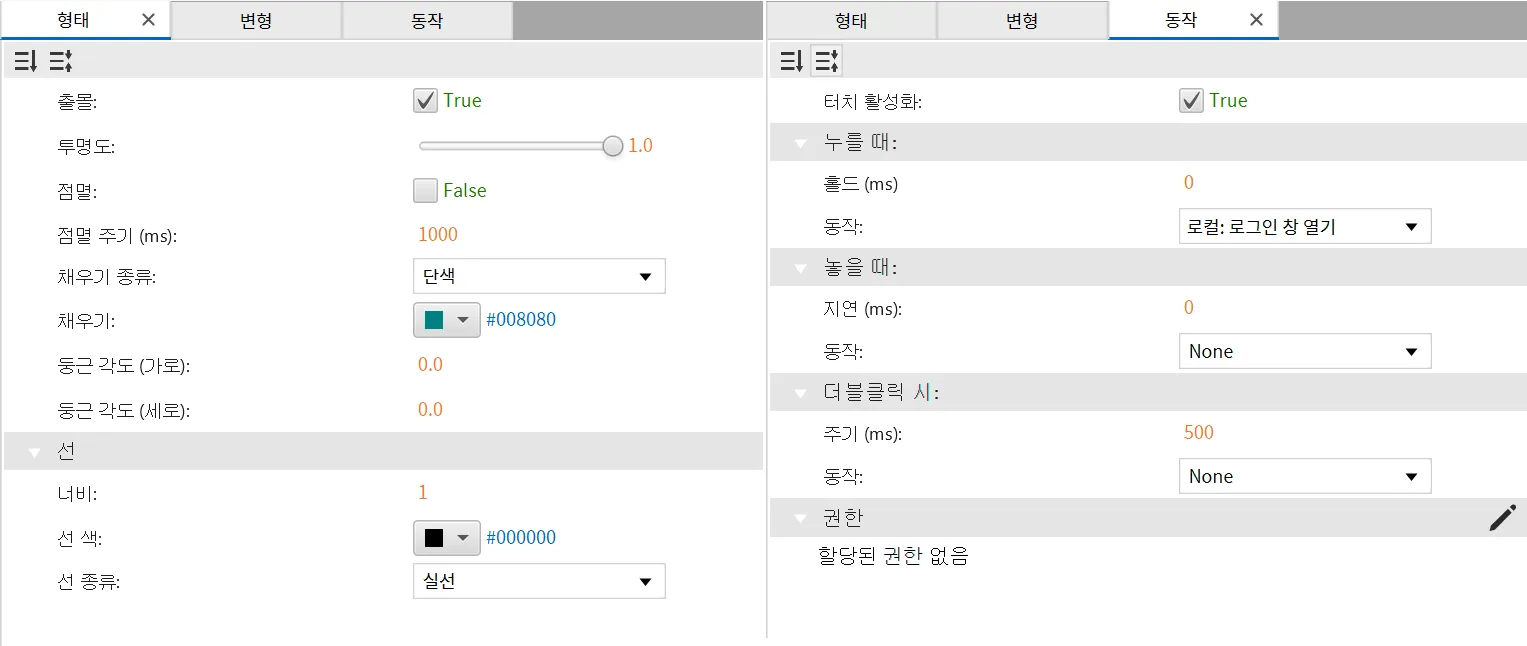The height and width of the screenshot is (646, 1527).
Task: Click the pencil edit icon for 권한
Action: pos(1502,517)
